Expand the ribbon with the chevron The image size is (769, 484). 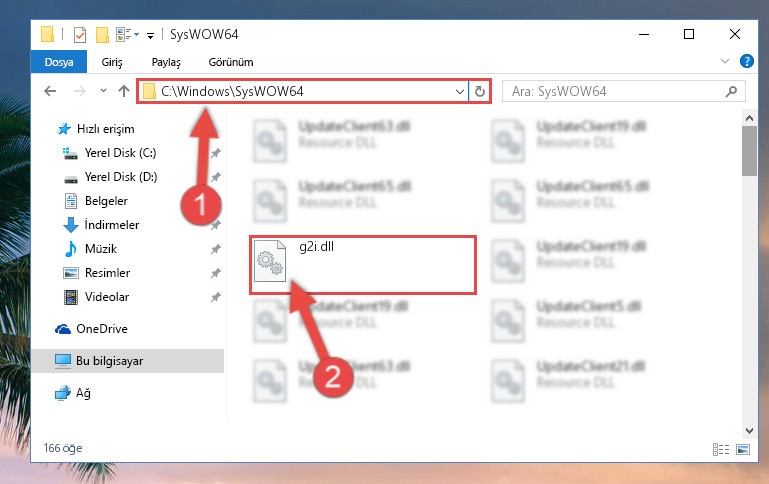[x=724, y=61]
